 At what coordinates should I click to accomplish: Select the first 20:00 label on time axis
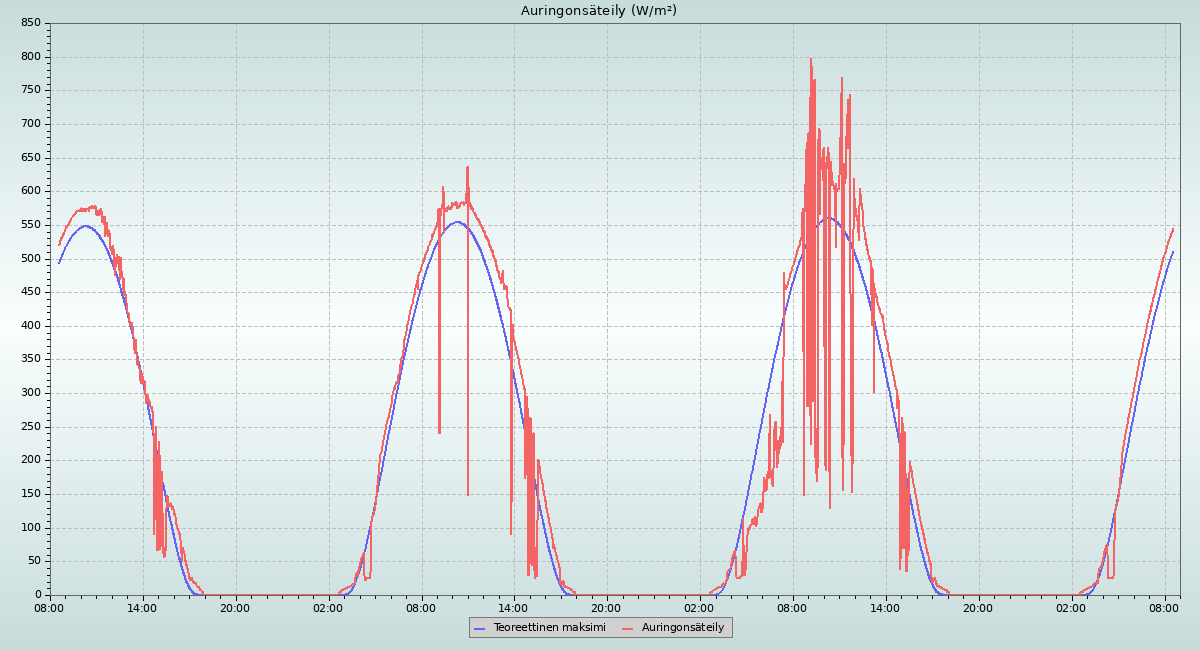pyautogui.click(x=236, y=607)
